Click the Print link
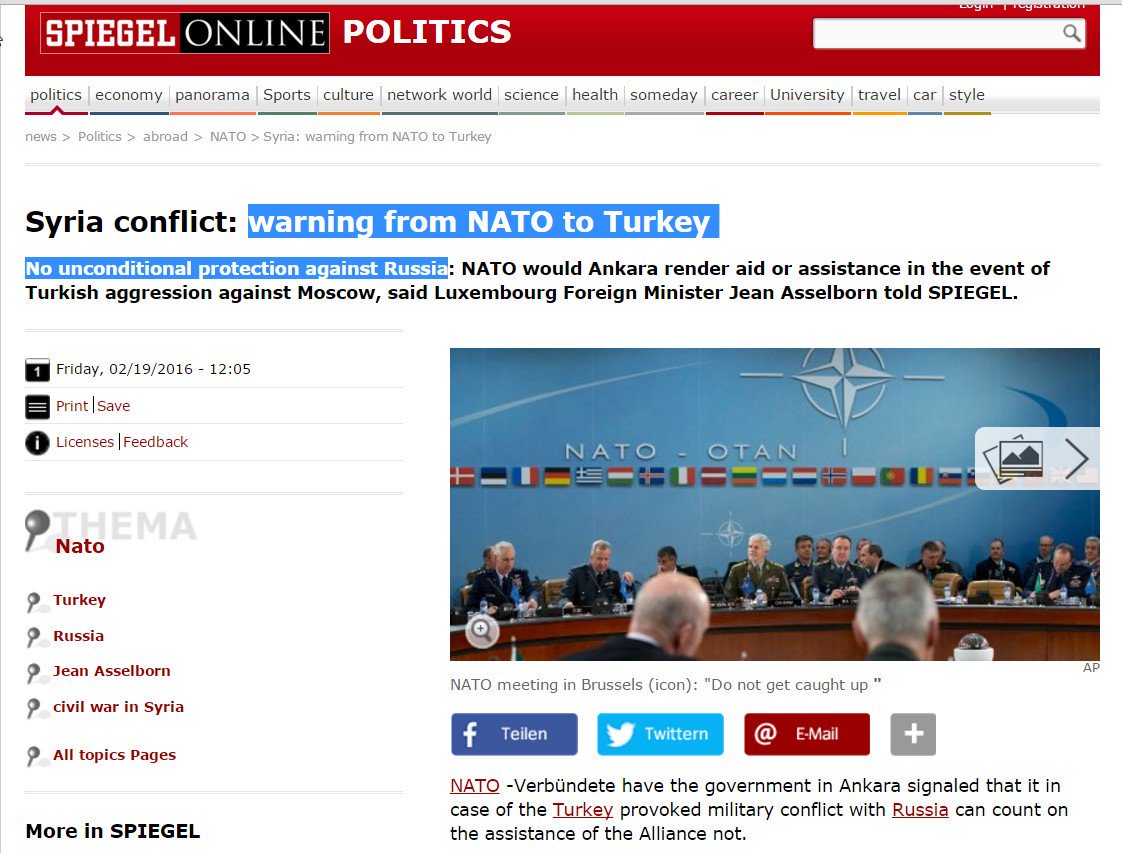Image resolution: width=1122 pixels, height=853 pixels. coord(72,406)
